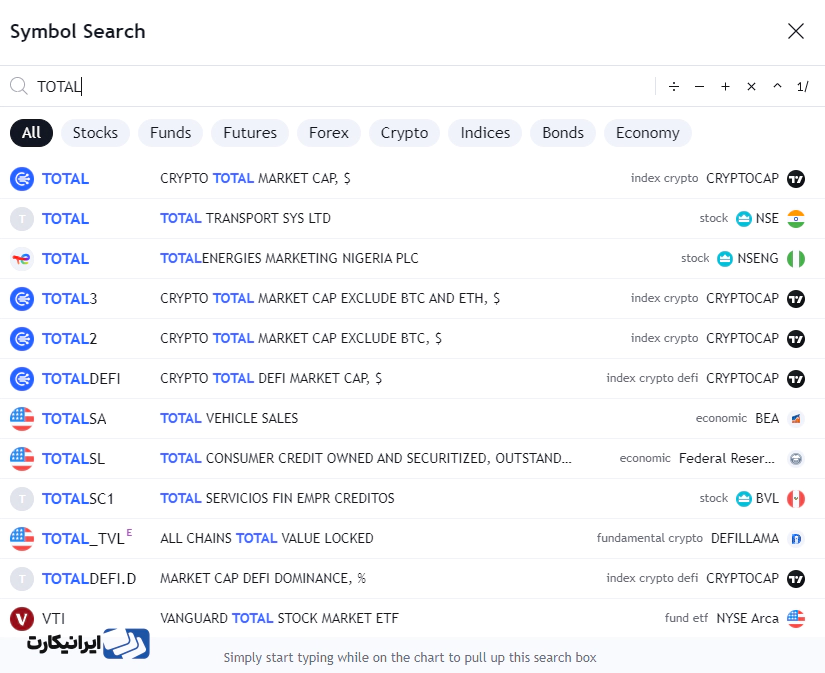Switch to the Futures filter
Viewport: 825px width, 673px height.
click(250, 133)
